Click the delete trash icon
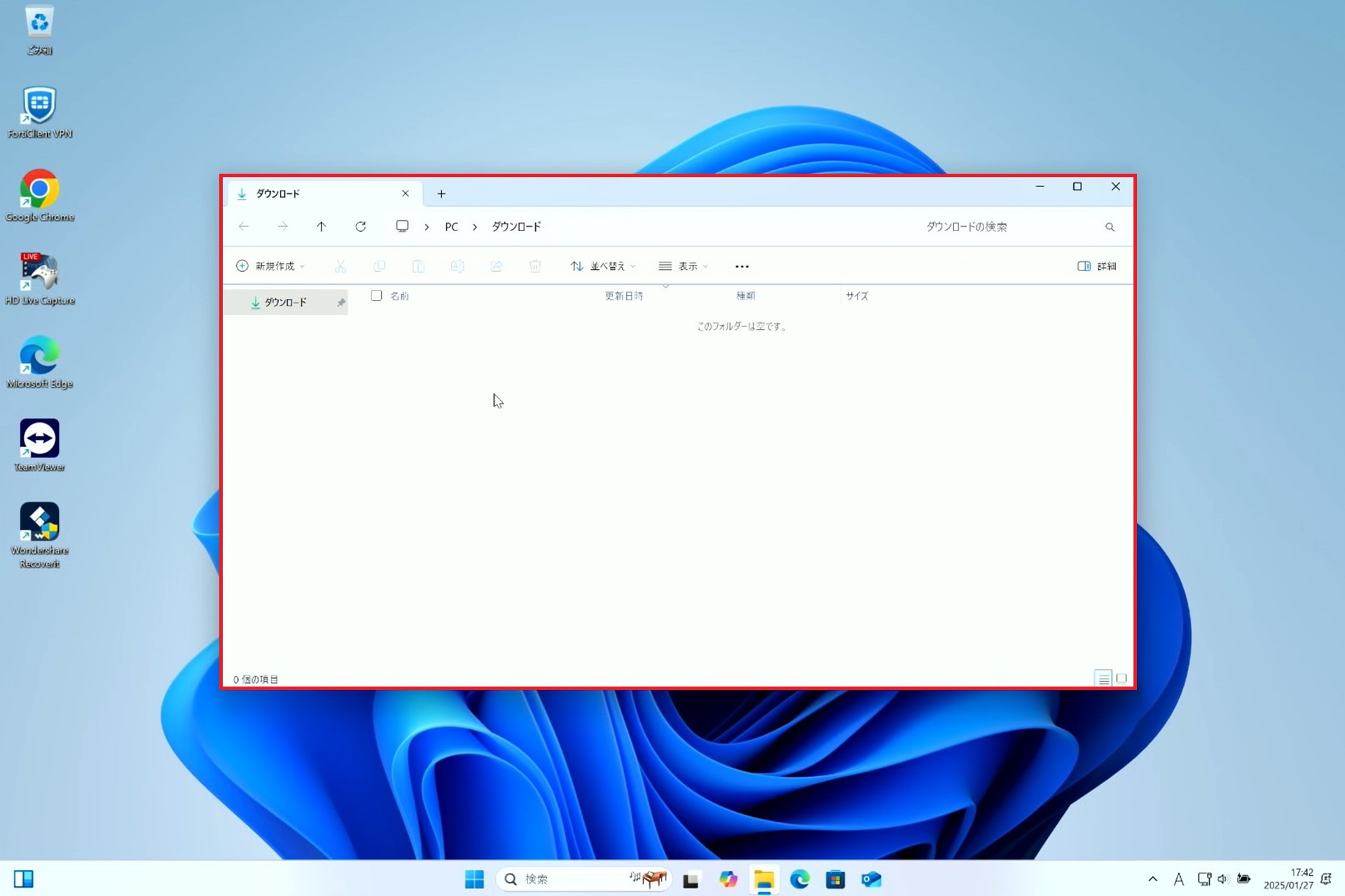Image resolution: width=1345 pixels, height=896 pixels. (x=535, y=266)
